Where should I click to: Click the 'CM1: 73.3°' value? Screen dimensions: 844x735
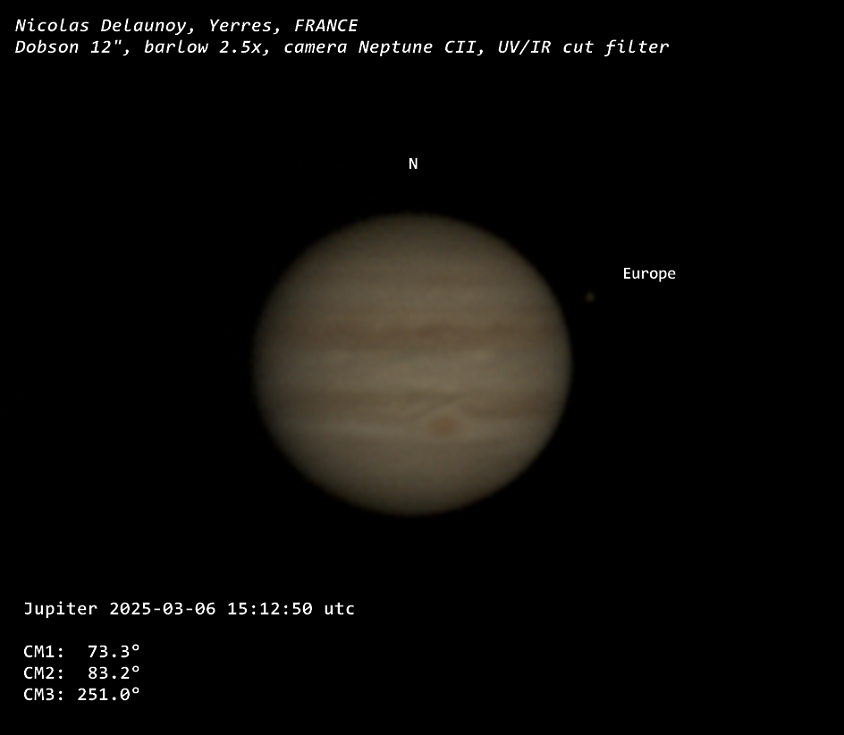tap(82, 652)
